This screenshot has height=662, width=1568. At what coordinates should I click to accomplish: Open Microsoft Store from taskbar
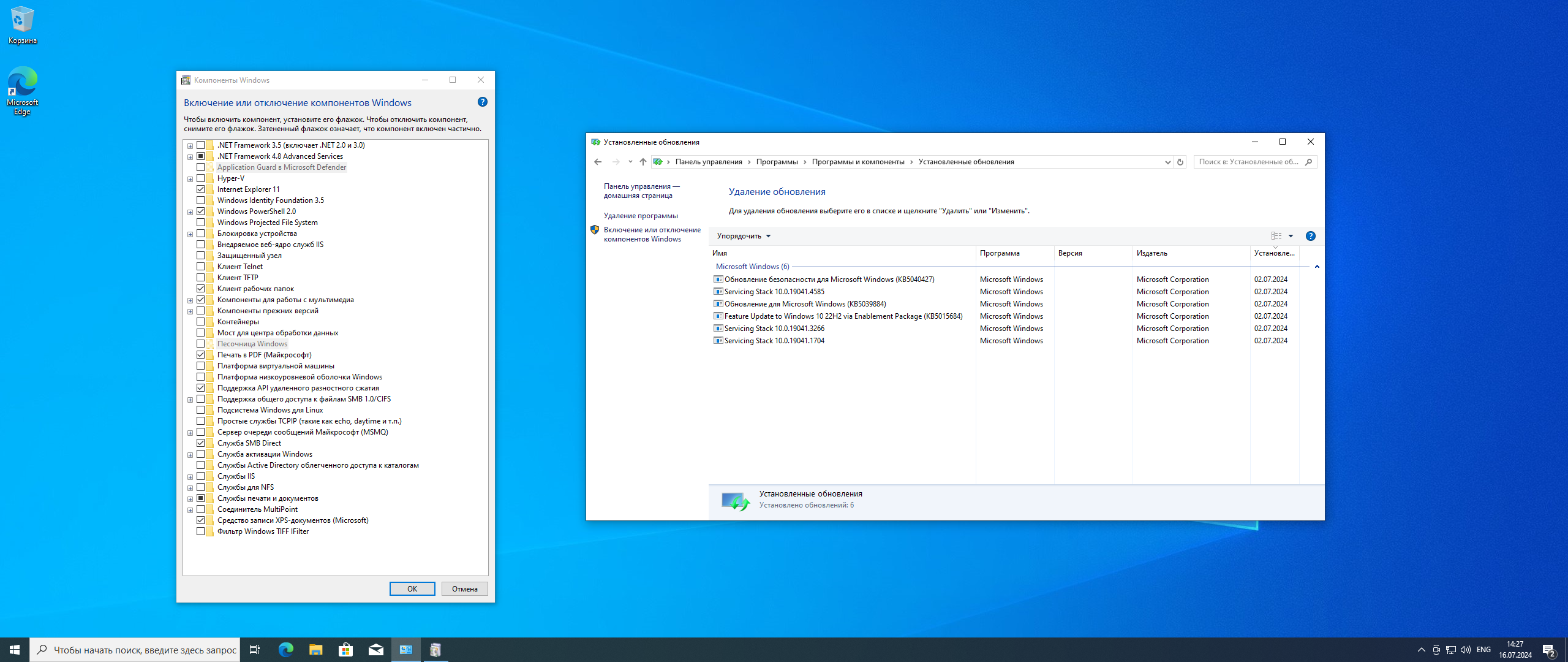click(345, 650)
